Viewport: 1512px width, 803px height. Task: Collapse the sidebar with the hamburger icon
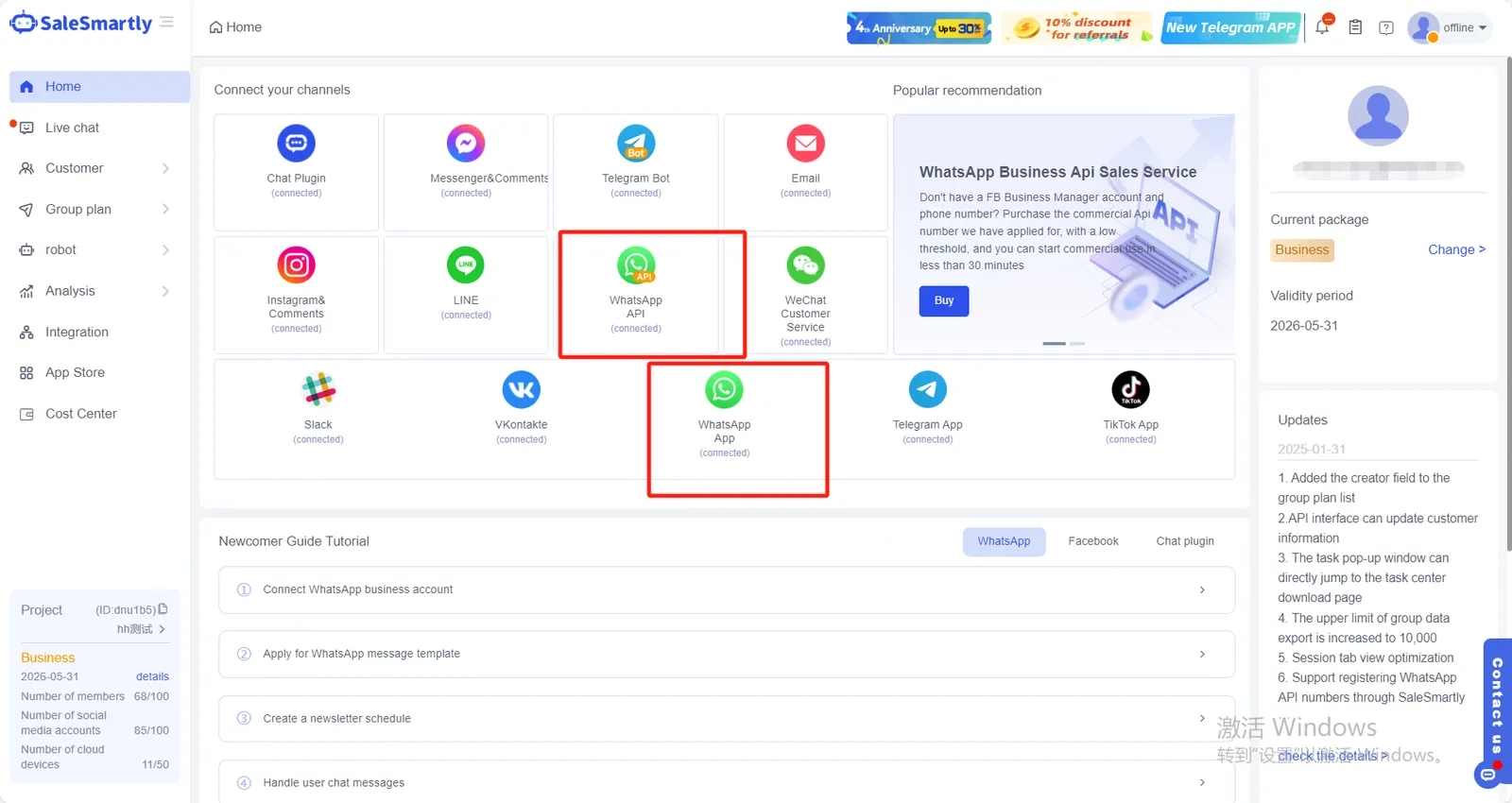(166, 22)
